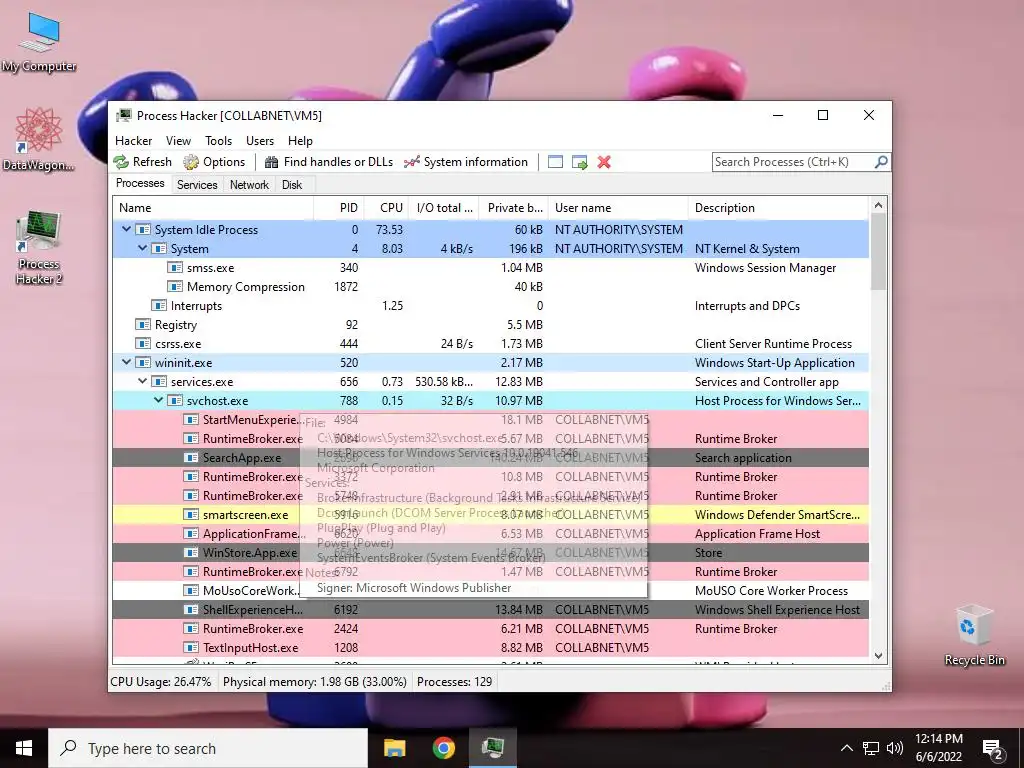Click the Refresh toolbar button
The height and width of the screenshot is (768, 1024).
[x=142, y=162]
